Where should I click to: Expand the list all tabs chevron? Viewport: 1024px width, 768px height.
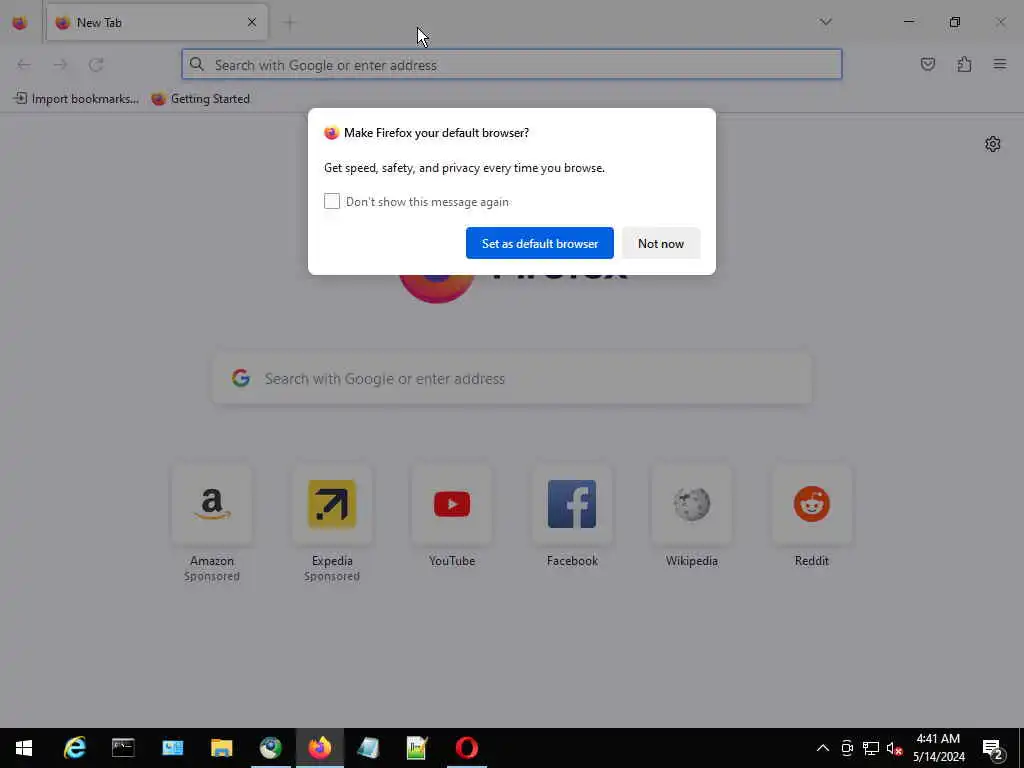tap(825, 22)
